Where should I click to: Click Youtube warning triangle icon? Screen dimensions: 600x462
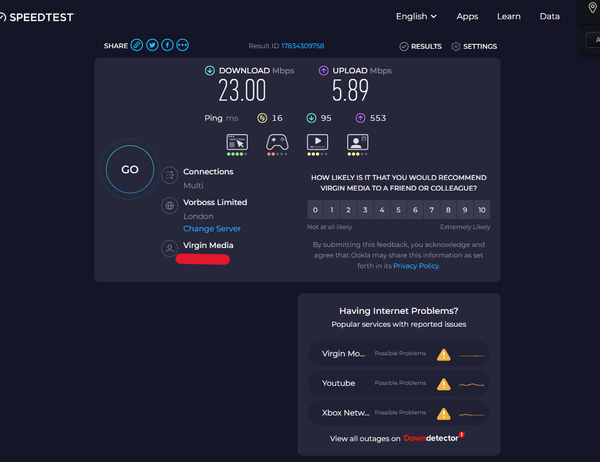pos(443,384)
